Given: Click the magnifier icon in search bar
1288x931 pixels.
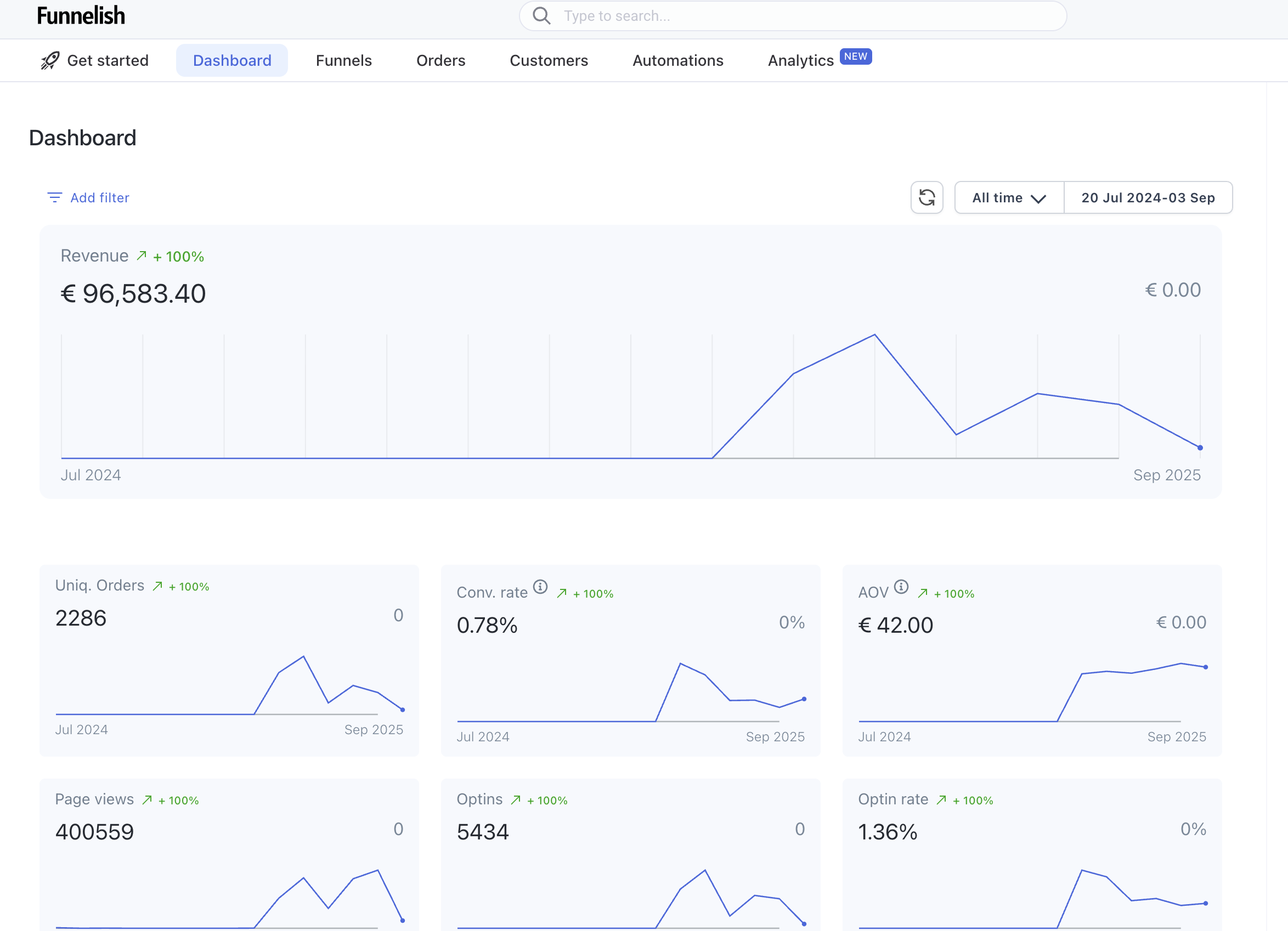Looking at the screenshot, I should click(541, 16).
